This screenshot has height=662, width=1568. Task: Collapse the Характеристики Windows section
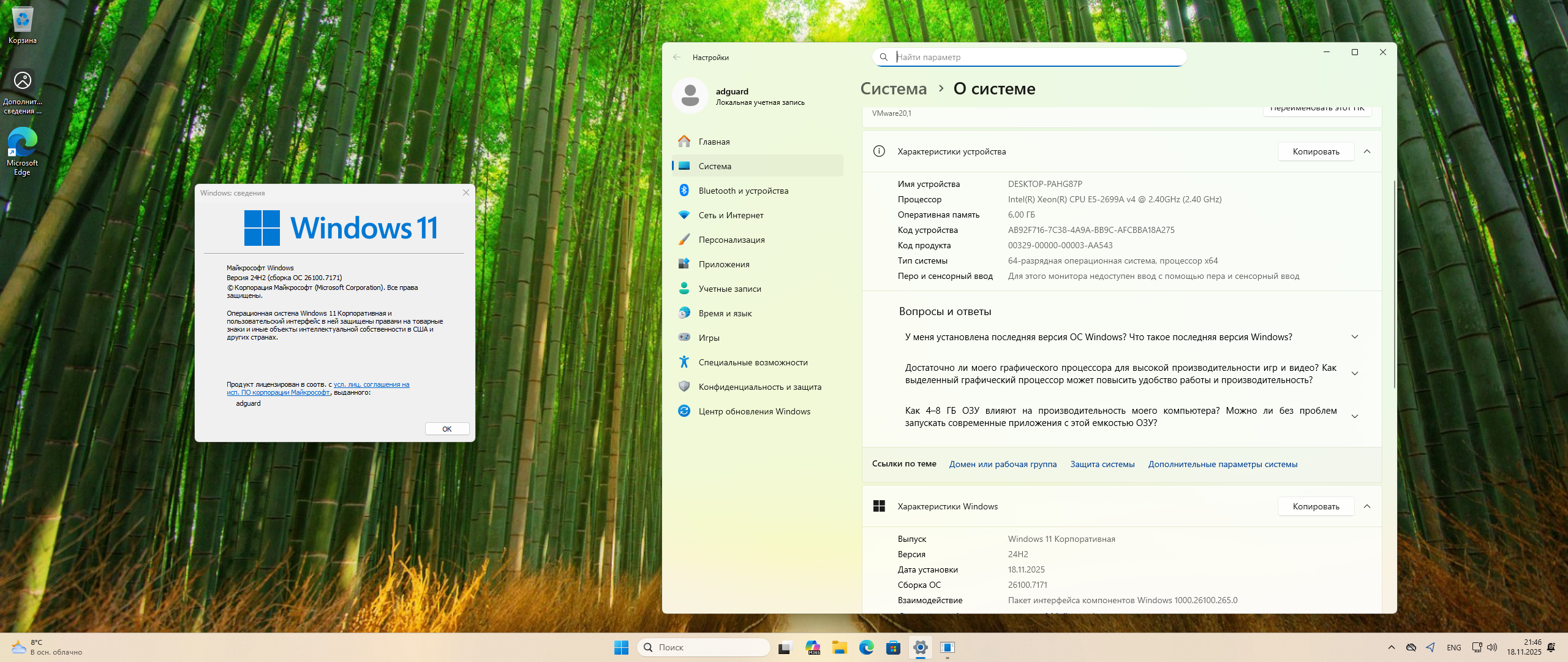tap(1367, 506)
